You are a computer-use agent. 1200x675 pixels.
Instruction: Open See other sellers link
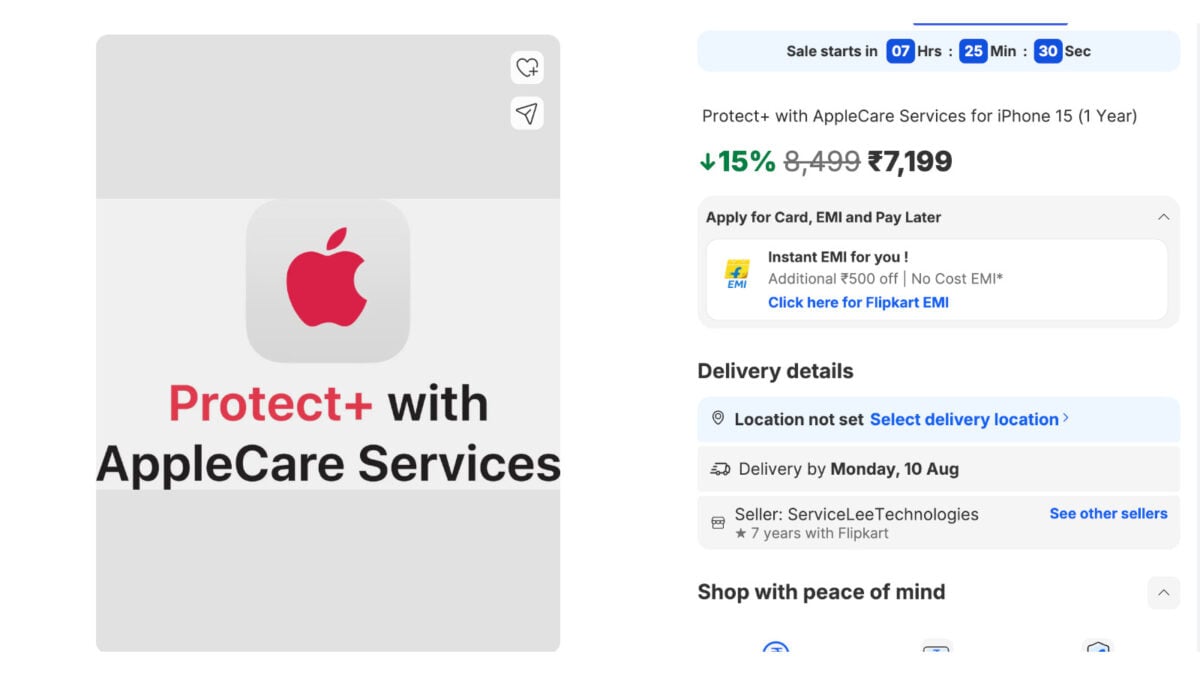[1108, 513]
